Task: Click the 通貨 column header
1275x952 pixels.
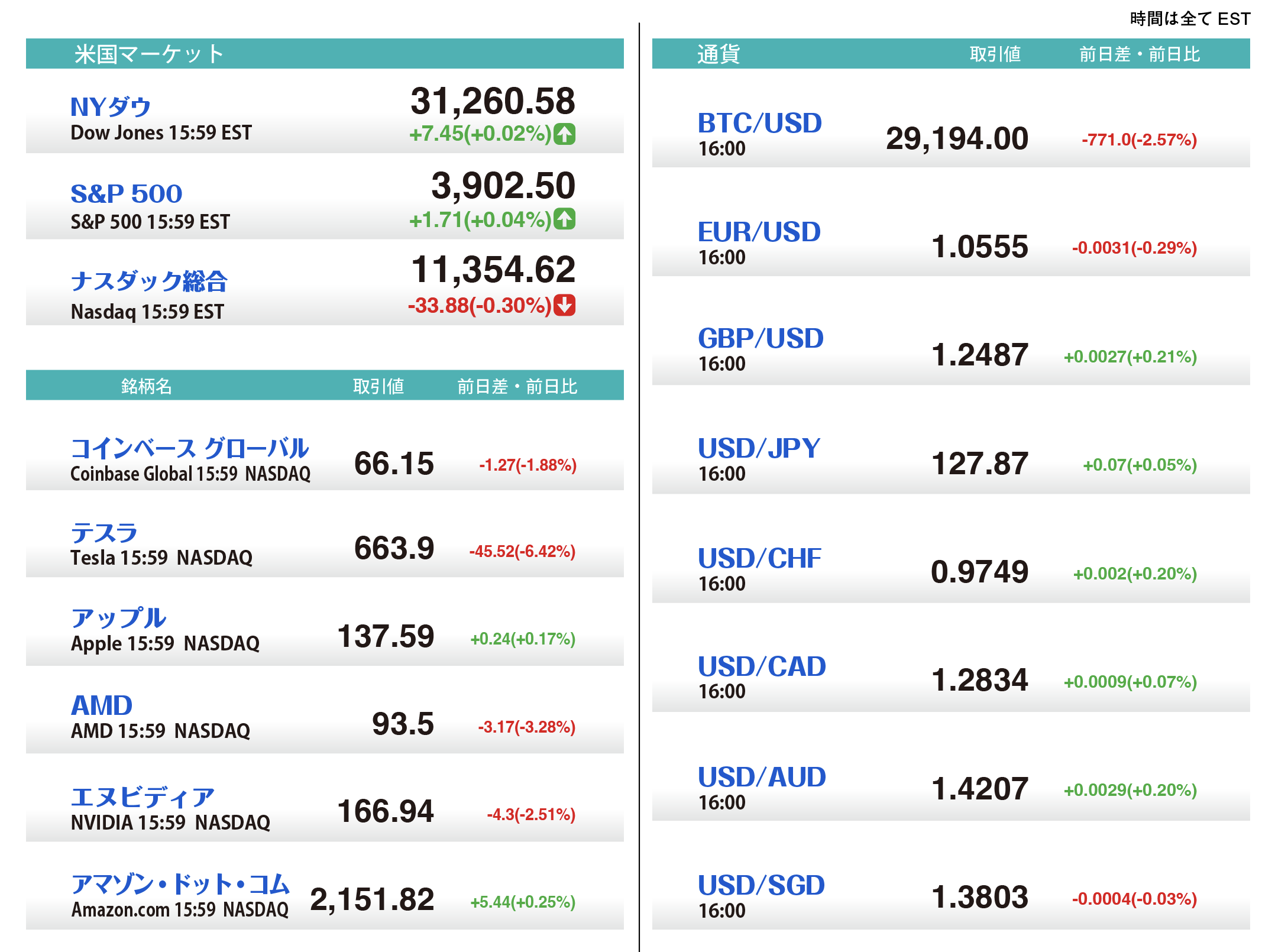Action: pyautogui.click(x=719, y=54)
